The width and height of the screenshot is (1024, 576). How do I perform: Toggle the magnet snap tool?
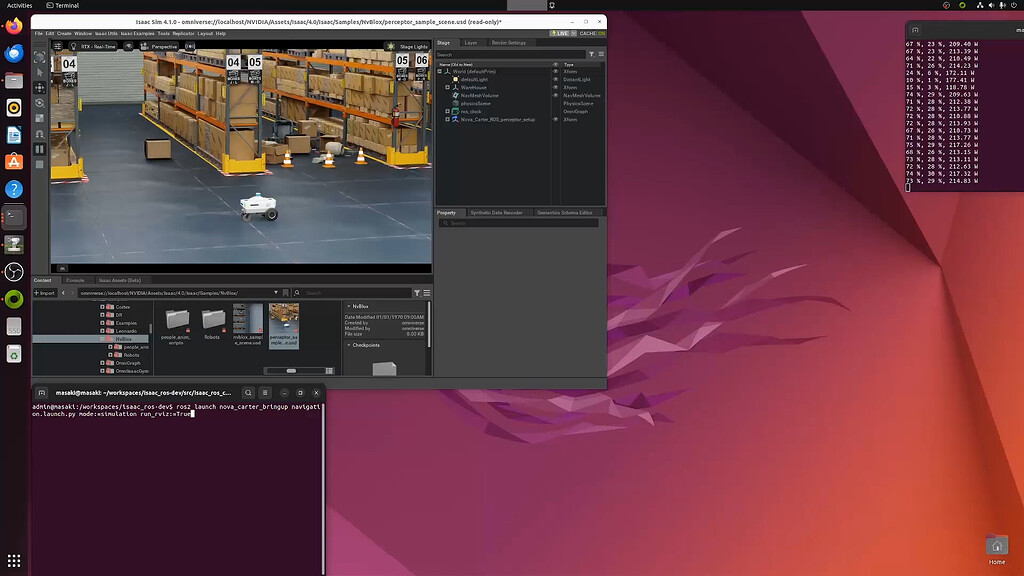40,133
